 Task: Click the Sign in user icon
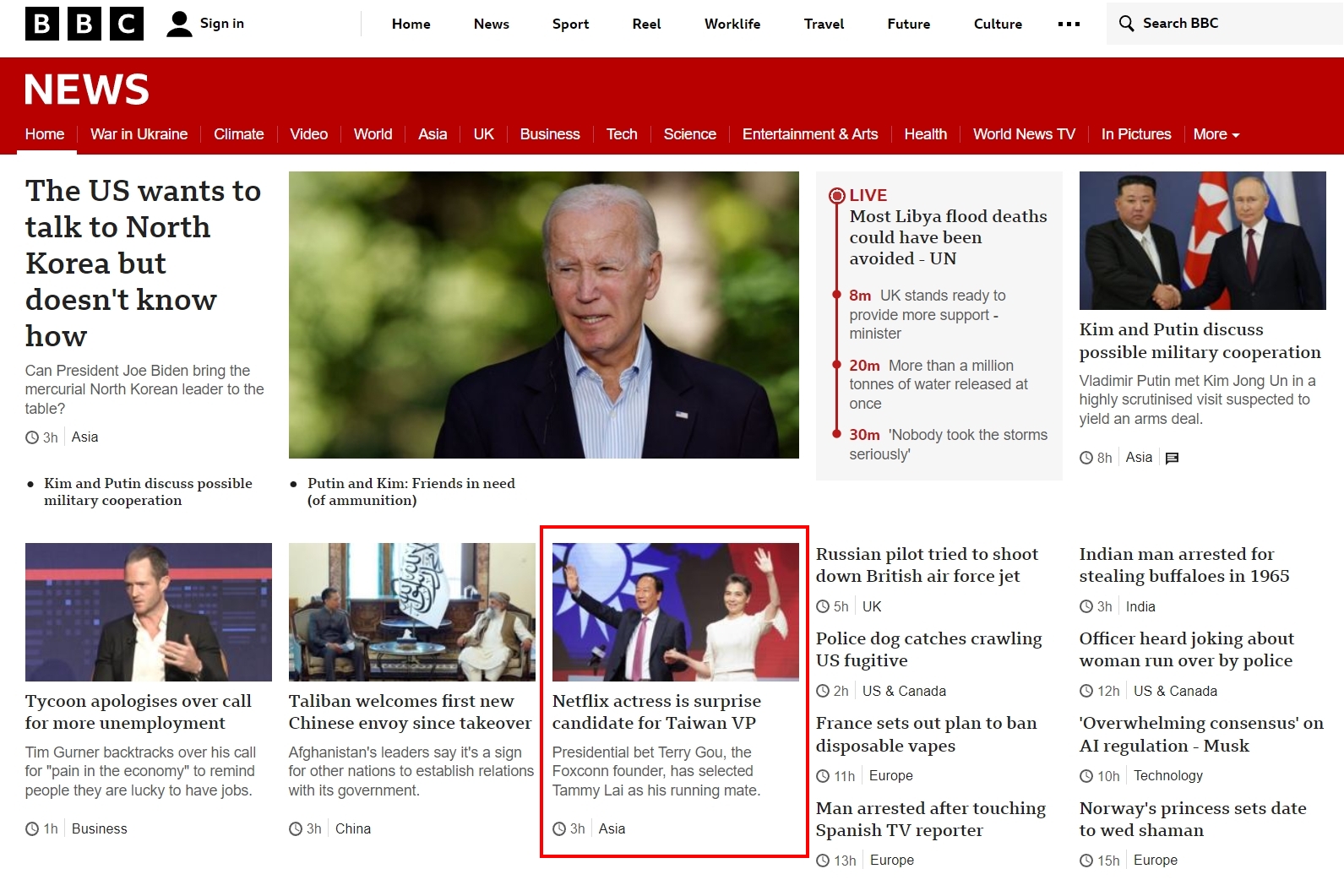(179, 24)
